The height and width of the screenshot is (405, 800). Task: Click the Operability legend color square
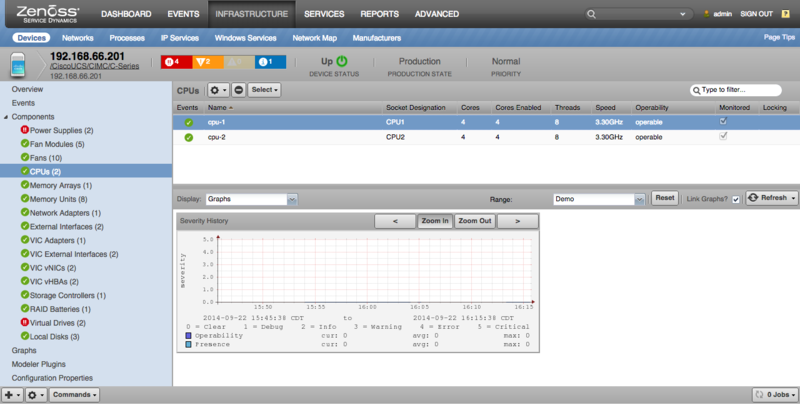188,336
